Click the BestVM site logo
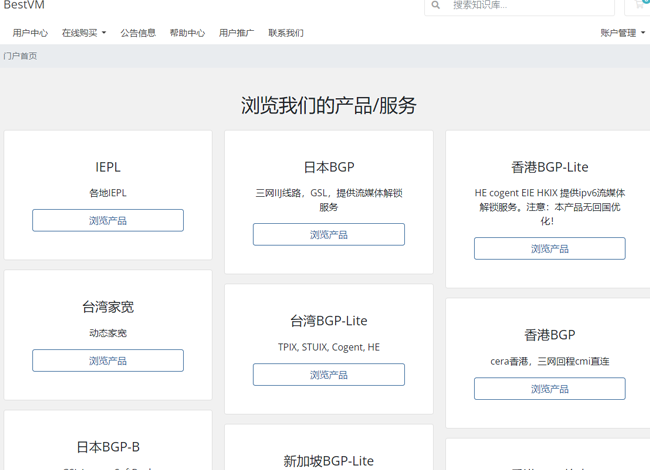650x470 pixels. pos(24,6)
